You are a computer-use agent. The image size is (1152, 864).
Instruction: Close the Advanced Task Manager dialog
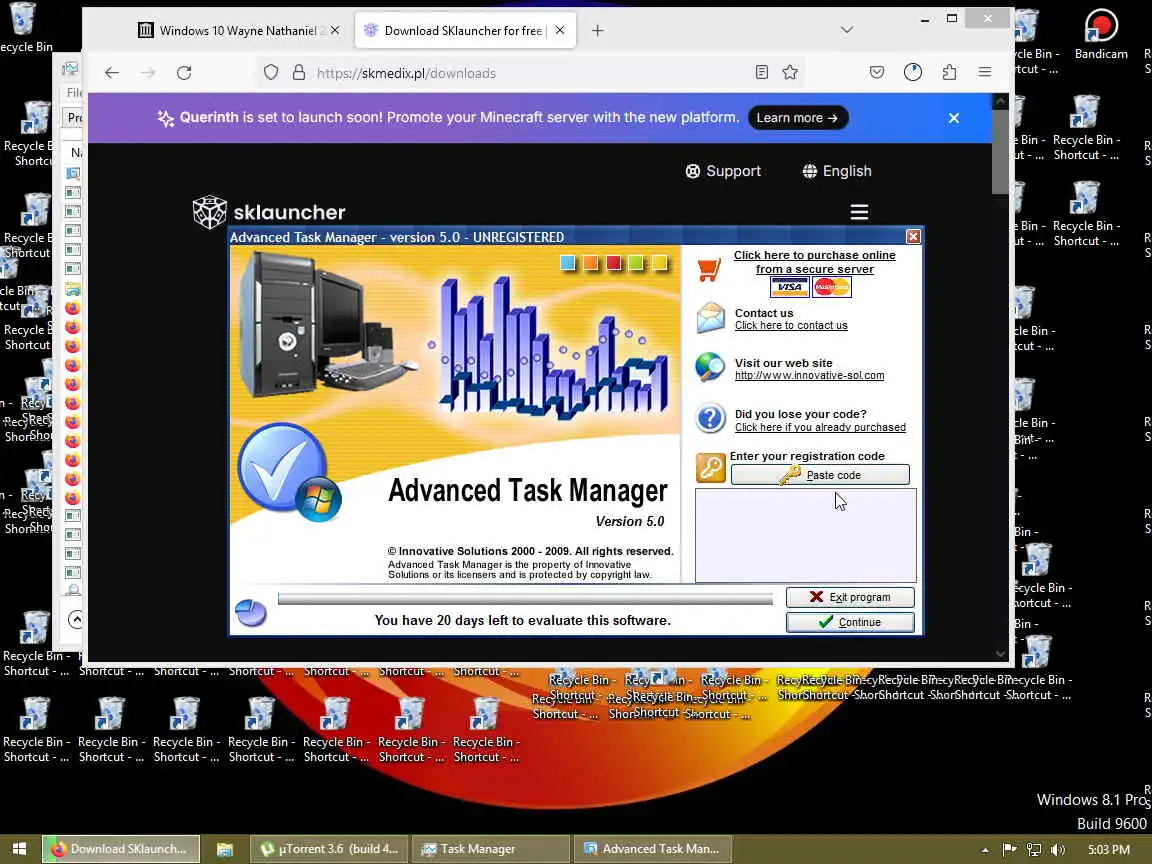912,237
